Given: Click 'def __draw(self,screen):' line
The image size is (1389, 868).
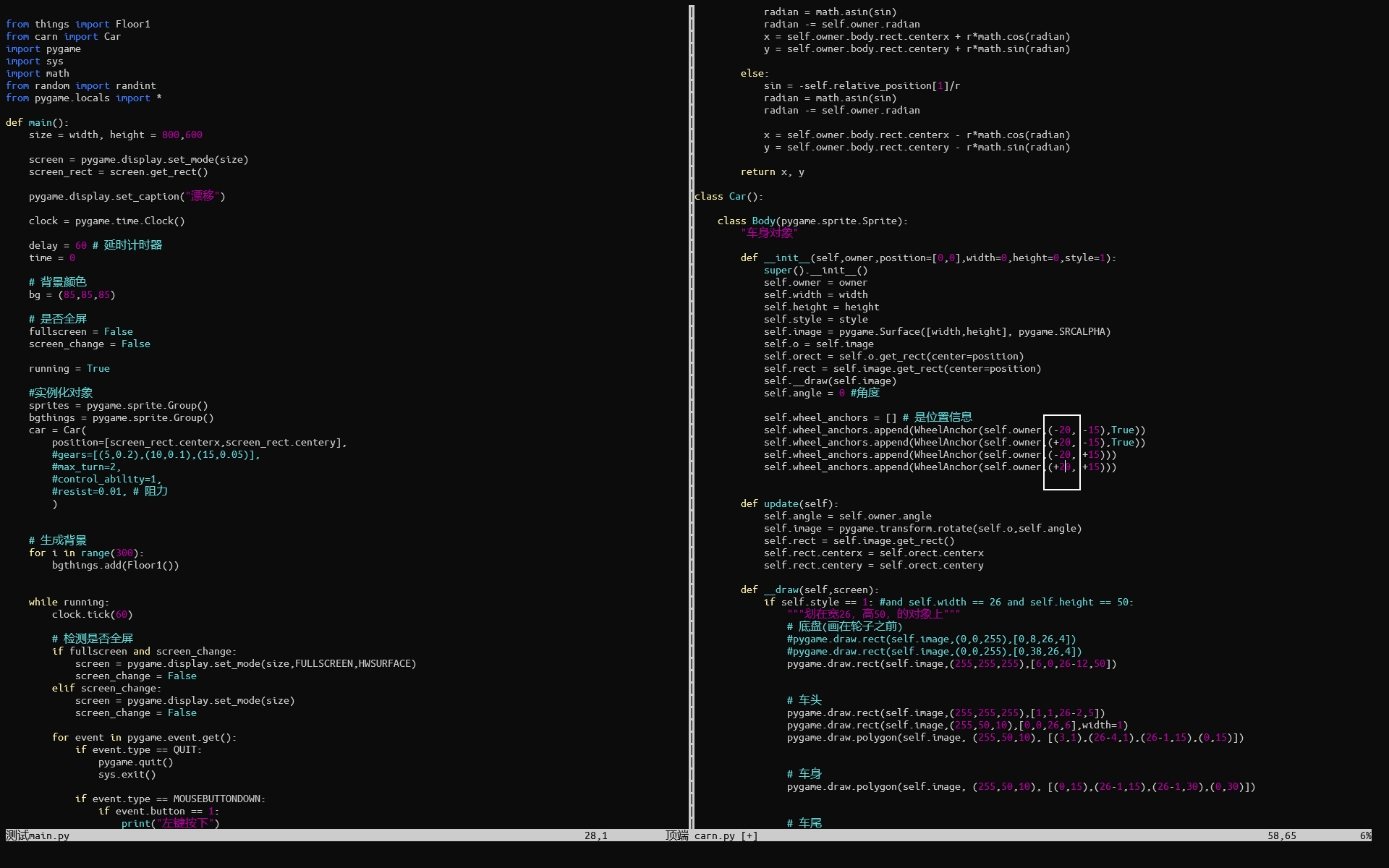Looking at the screenshot, I should point(810,590).
